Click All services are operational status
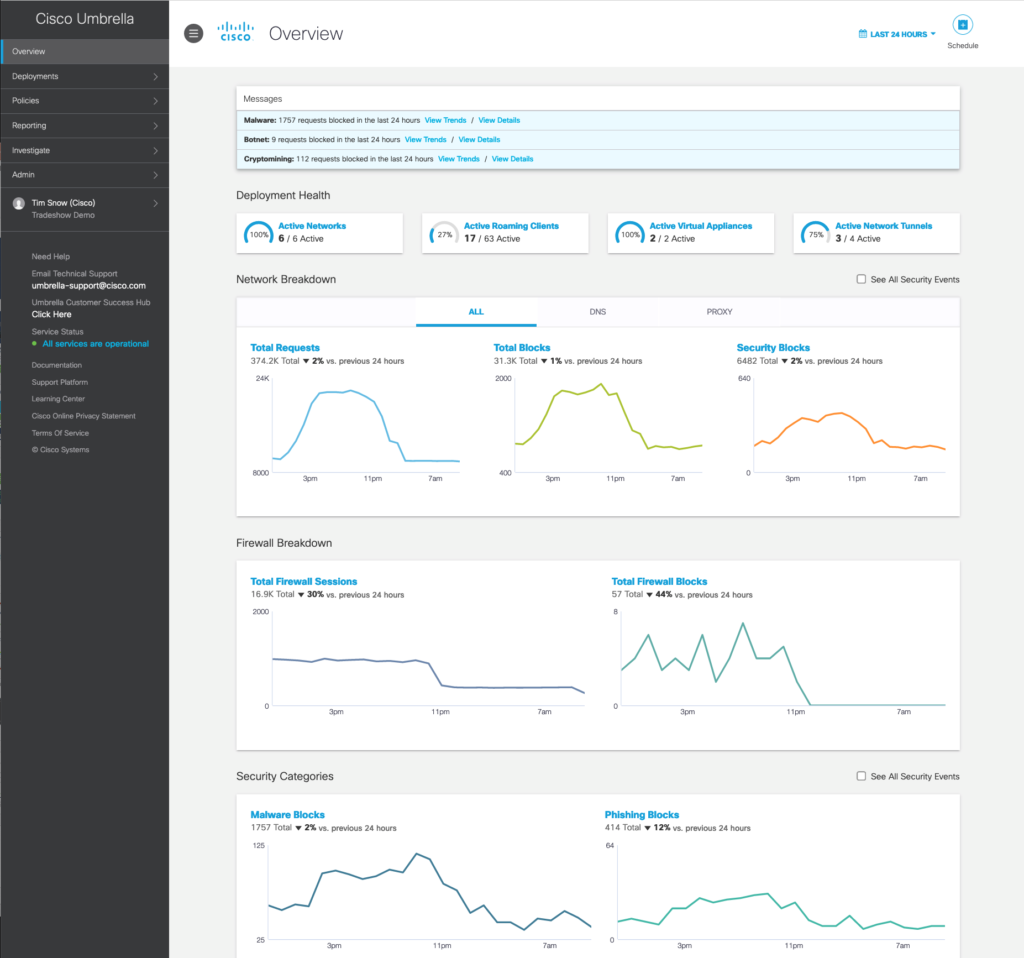This screenshot has width=1024, height=958. [x=95, y=343]
